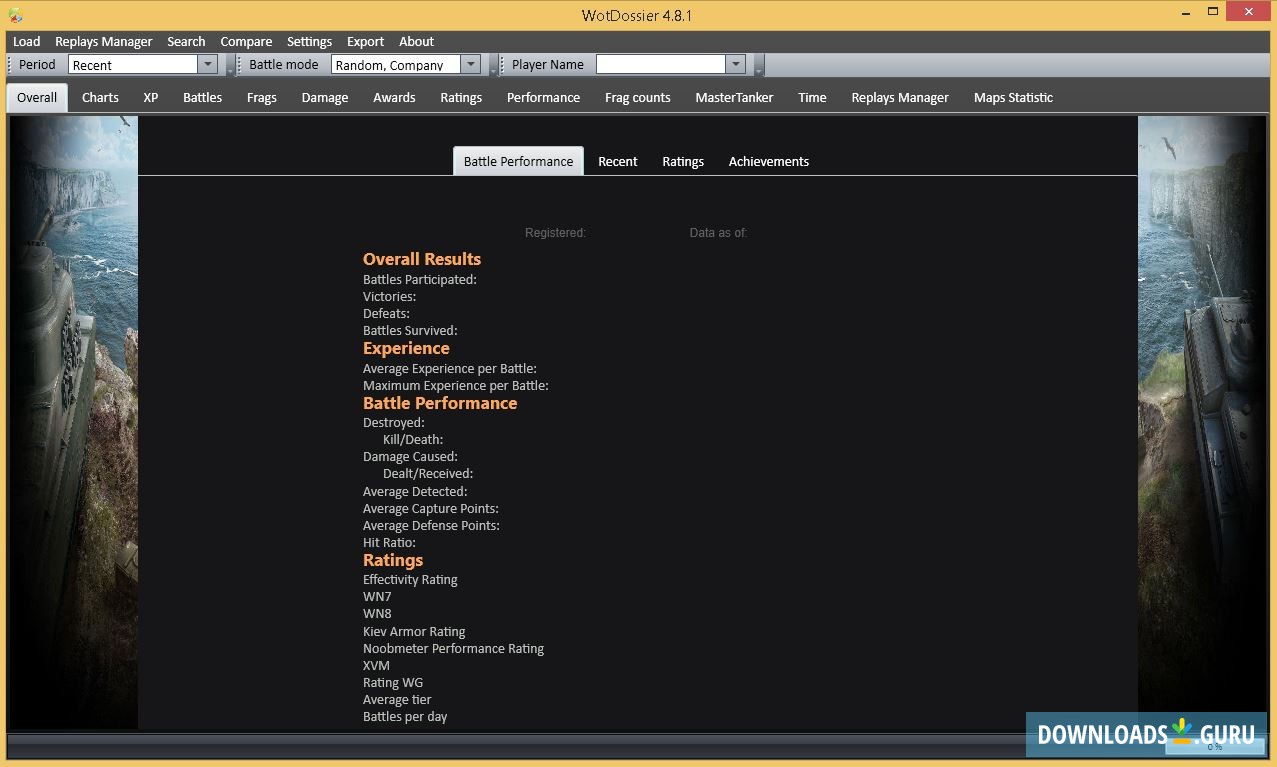
Task: Open the Player Name dropdown list
Action: tap(736, 65)
